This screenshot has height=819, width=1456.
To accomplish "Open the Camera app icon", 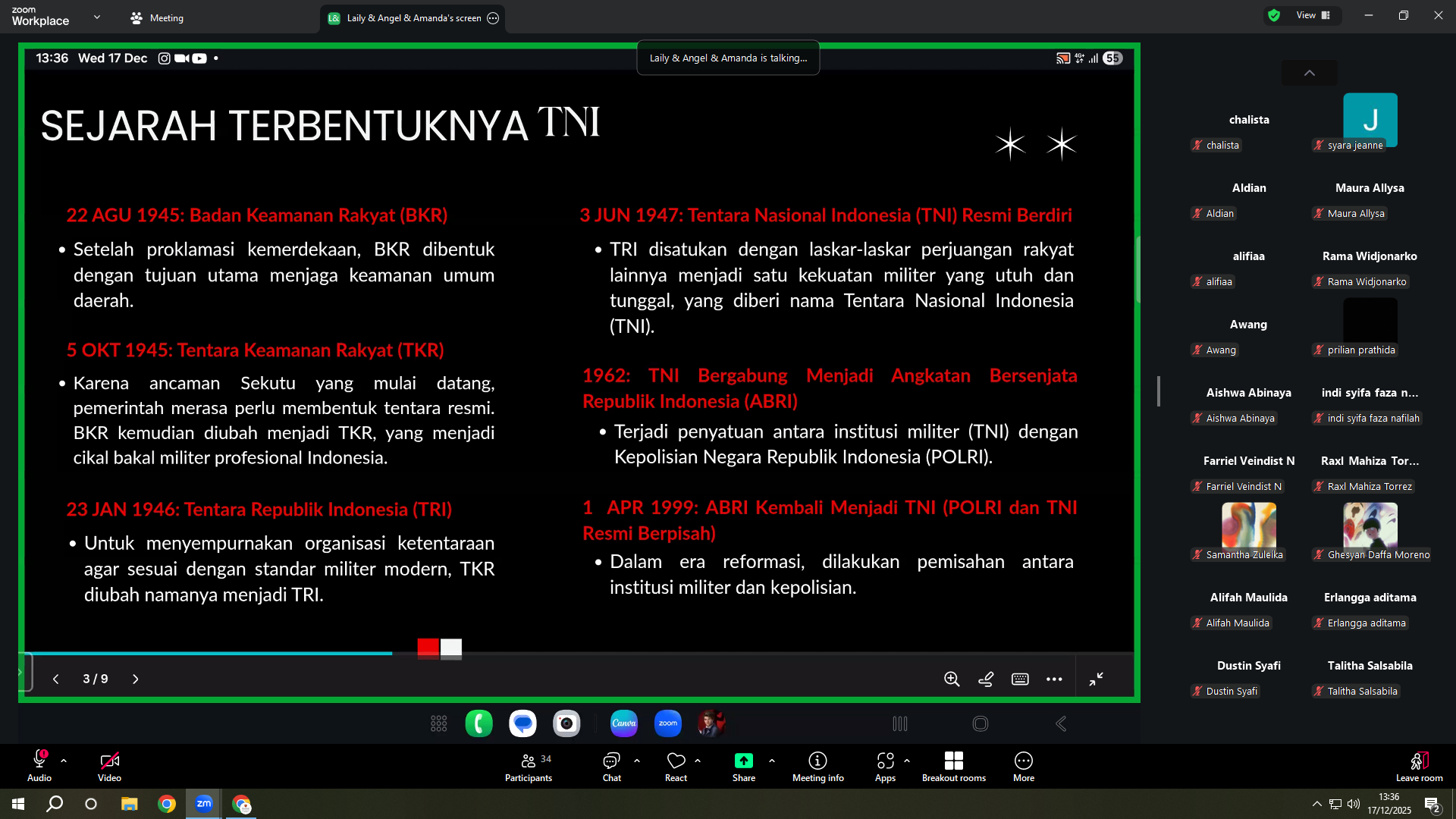I will [x=566, y=723].
